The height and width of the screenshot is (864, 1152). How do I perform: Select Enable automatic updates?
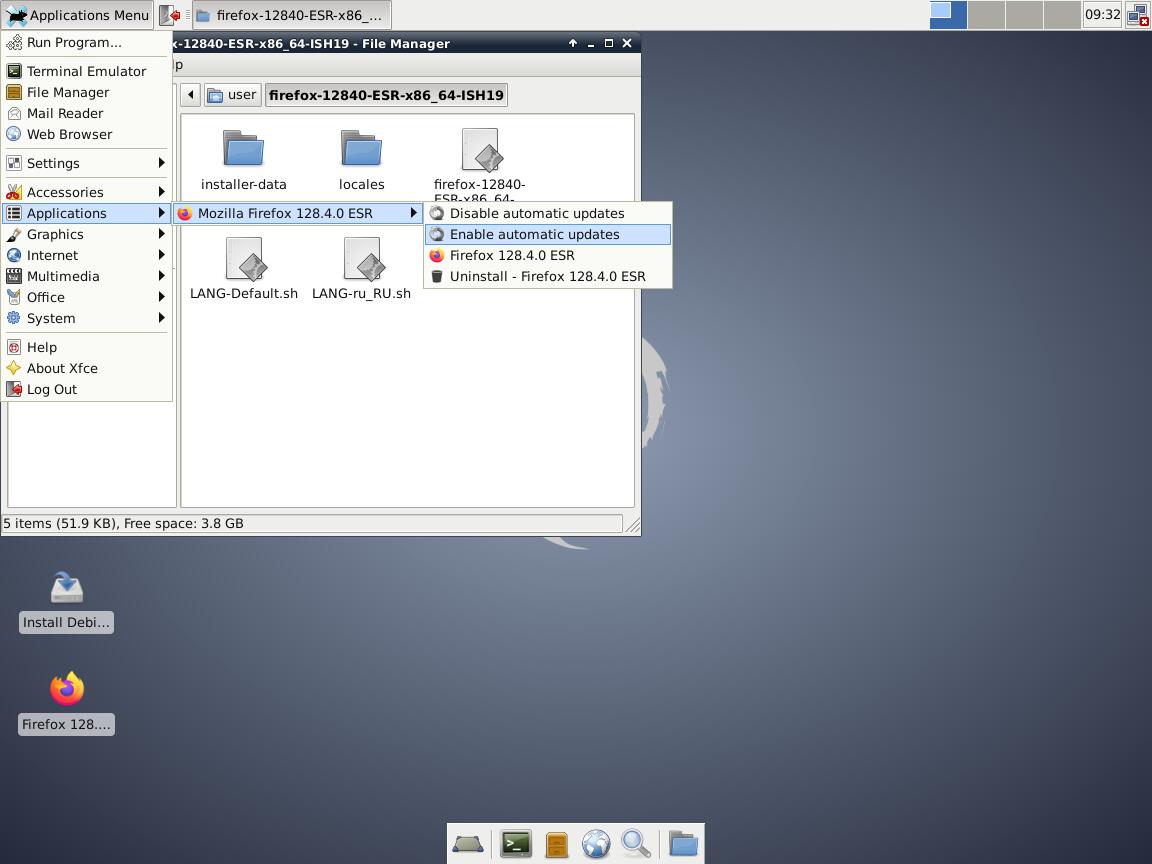click(548, 234)
